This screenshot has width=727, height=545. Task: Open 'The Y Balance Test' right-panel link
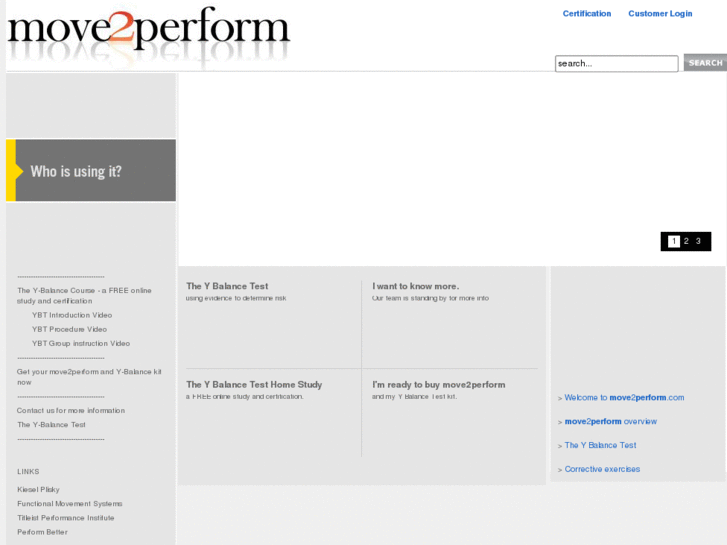click(x=600, y=445)
